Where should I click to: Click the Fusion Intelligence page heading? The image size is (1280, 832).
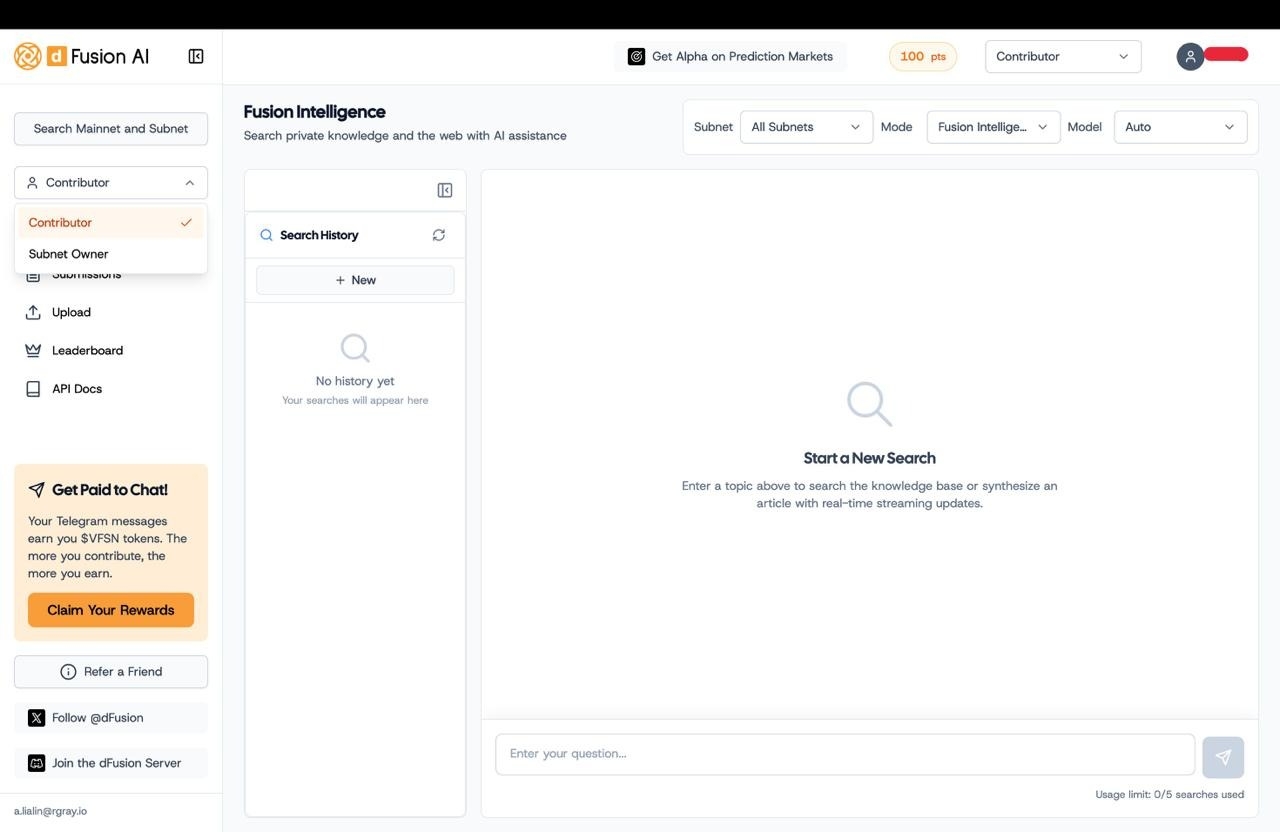pos(315,111)
